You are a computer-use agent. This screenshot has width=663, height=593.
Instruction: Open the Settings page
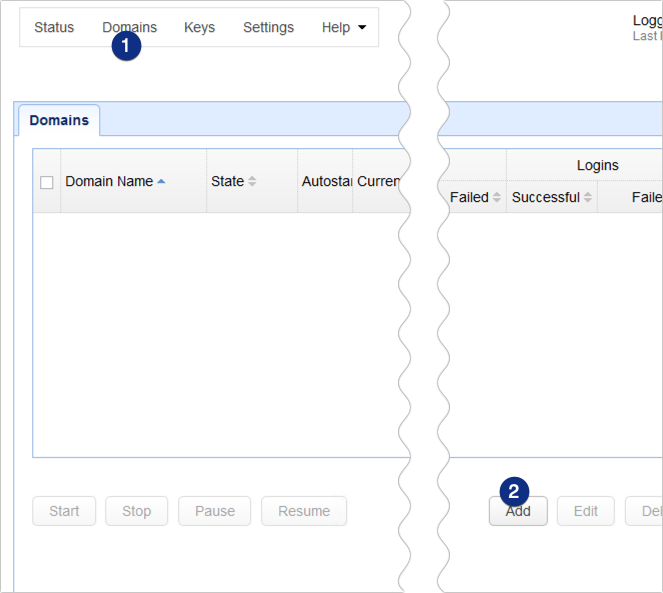268,27
